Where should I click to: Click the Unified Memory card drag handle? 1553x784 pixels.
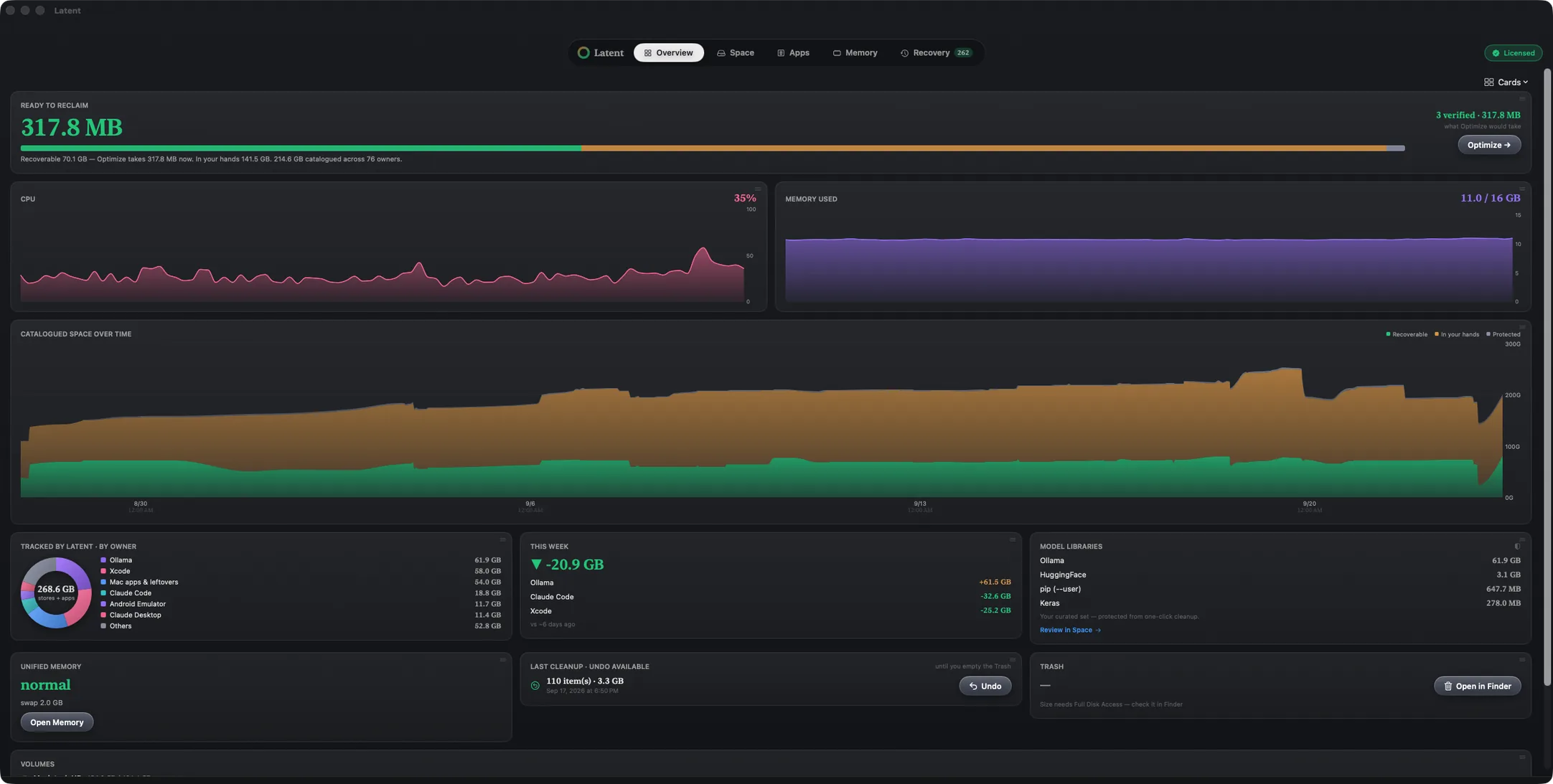(x=502, y=660)
